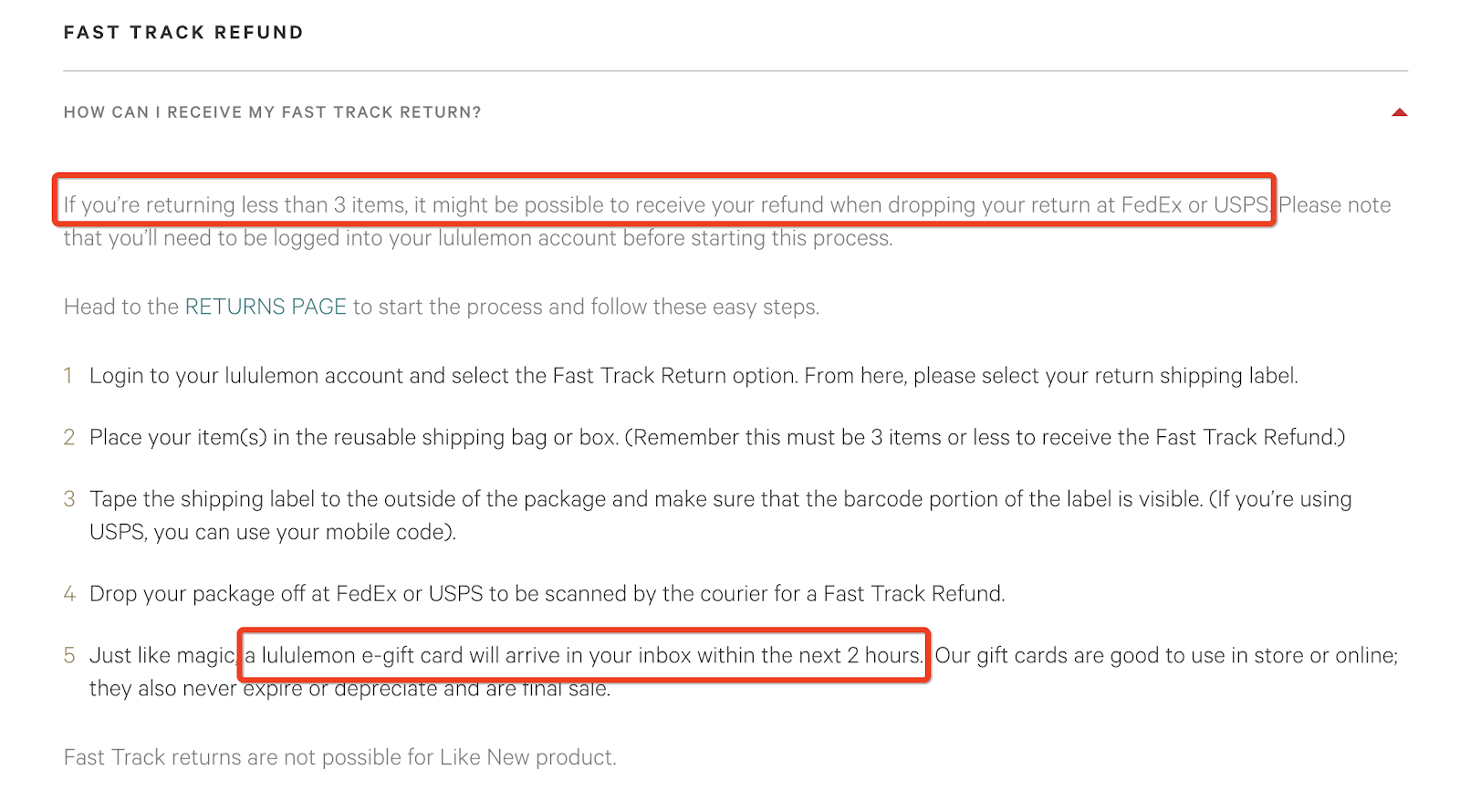Click the number 5 list marker
Screen dimensions: 1460x812
pos(68,655)
